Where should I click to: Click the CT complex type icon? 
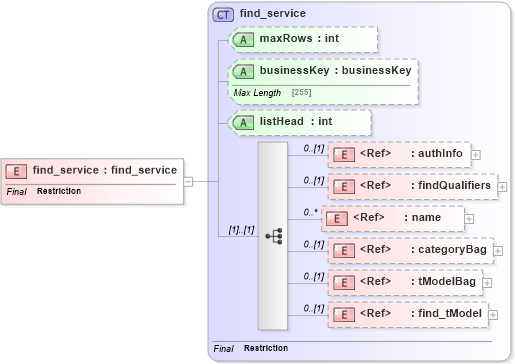223,15
